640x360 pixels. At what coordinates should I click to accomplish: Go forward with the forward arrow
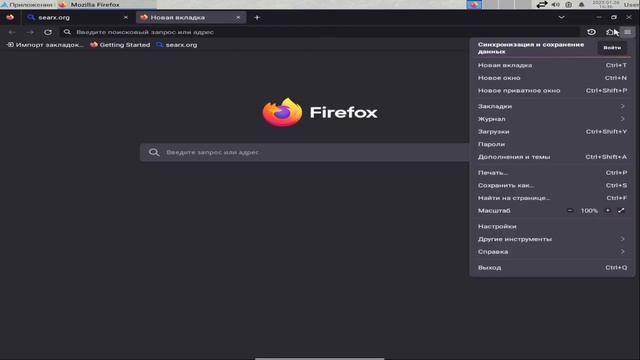(x=30, y=32)
